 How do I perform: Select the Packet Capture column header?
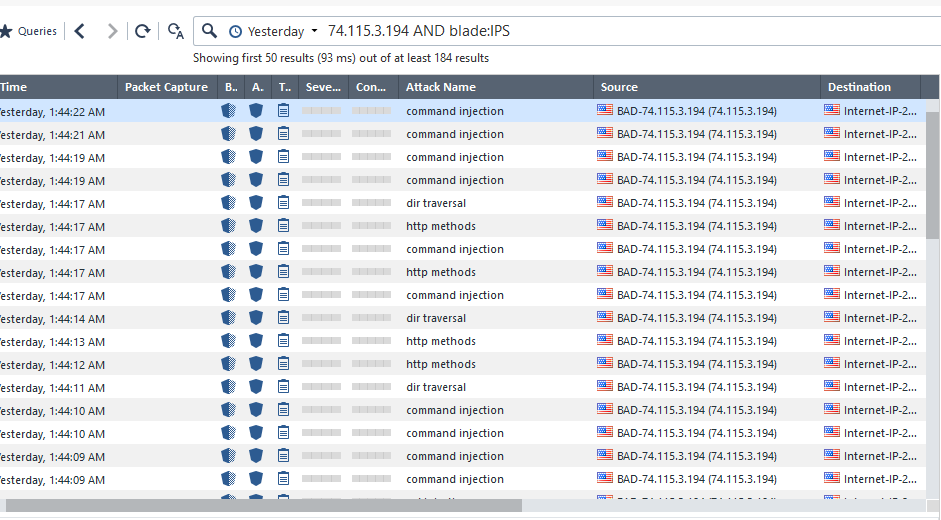pos(166,87)
